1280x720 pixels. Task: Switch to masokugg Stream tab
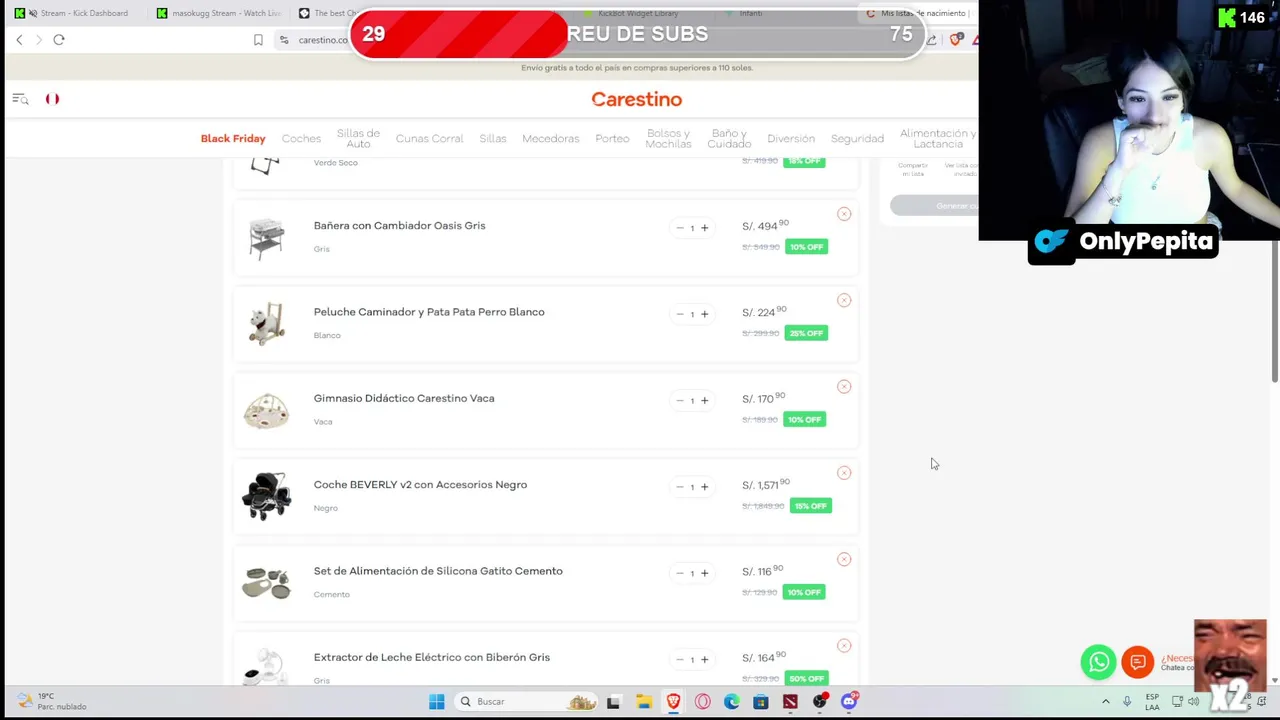(x=219, y=13)
